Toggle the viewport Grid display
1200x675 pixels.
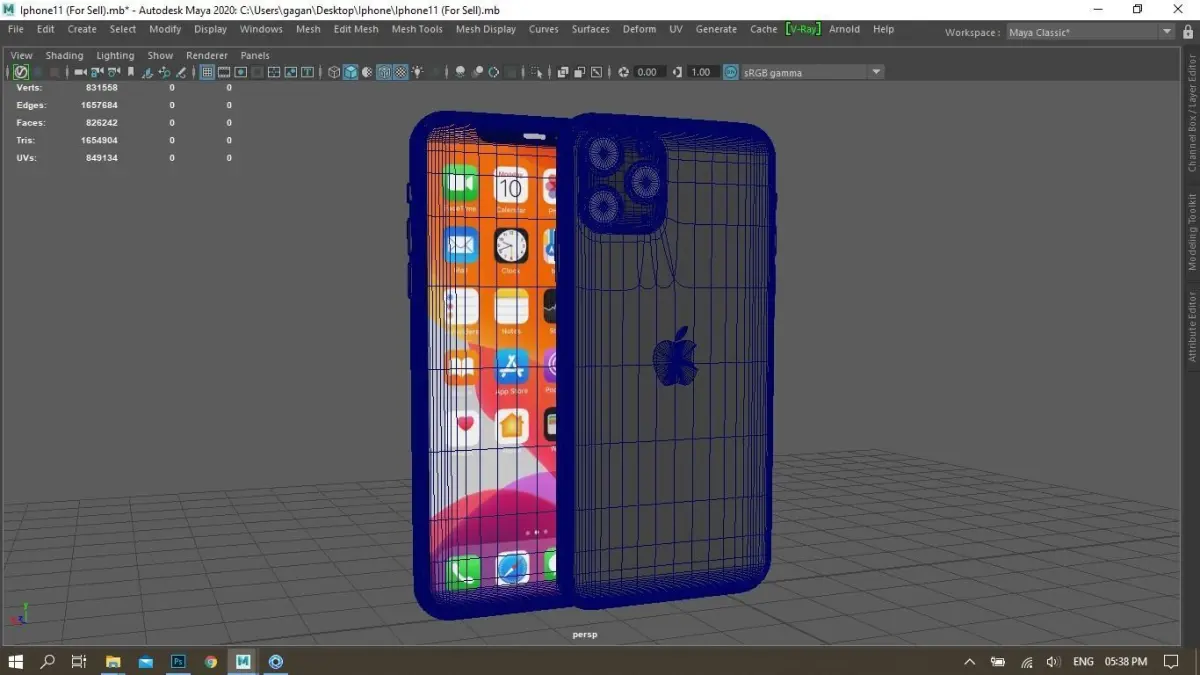tap(207, 72)
